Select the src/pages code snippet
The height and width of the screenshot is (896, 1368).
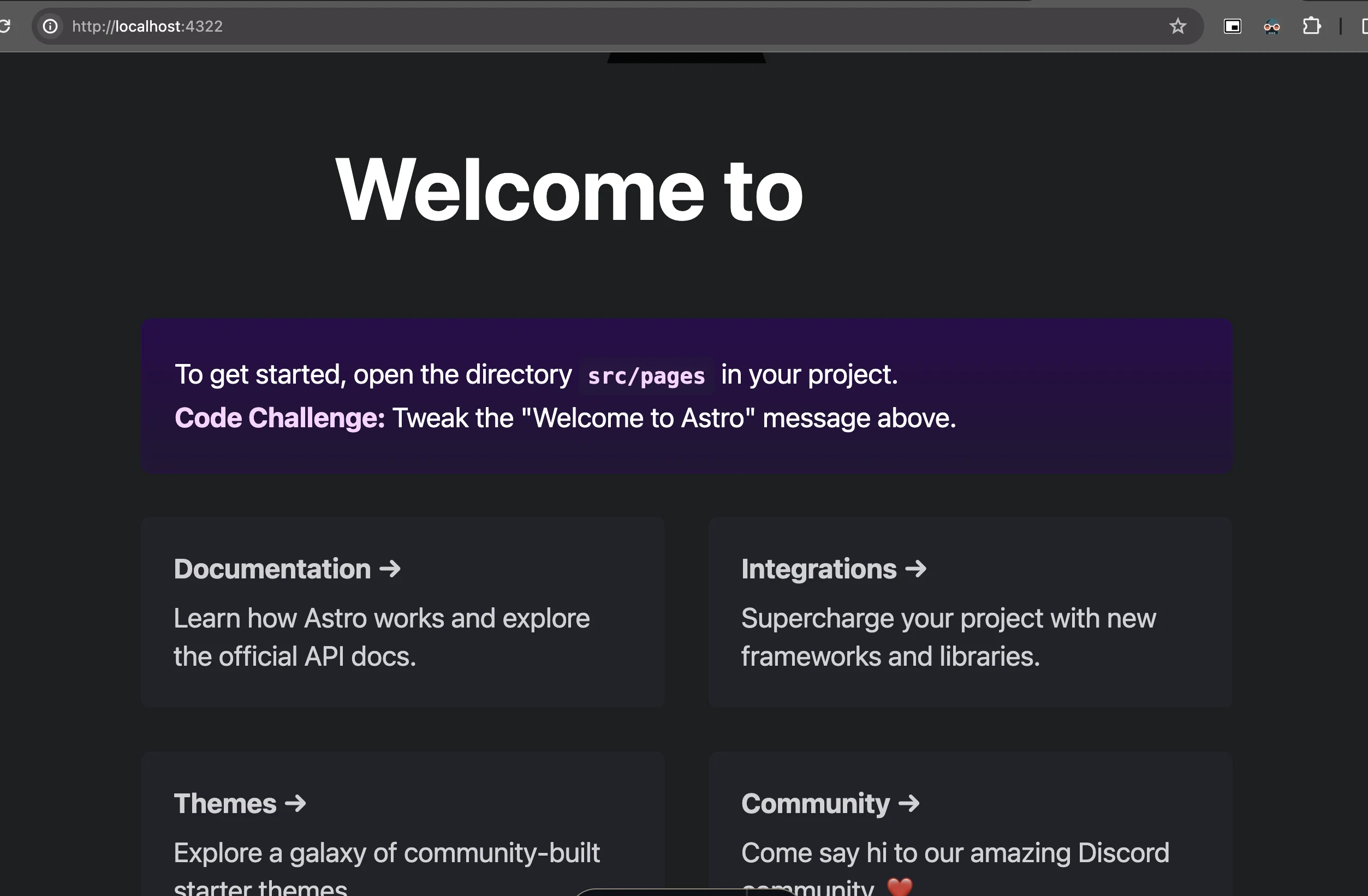[646, 376]
